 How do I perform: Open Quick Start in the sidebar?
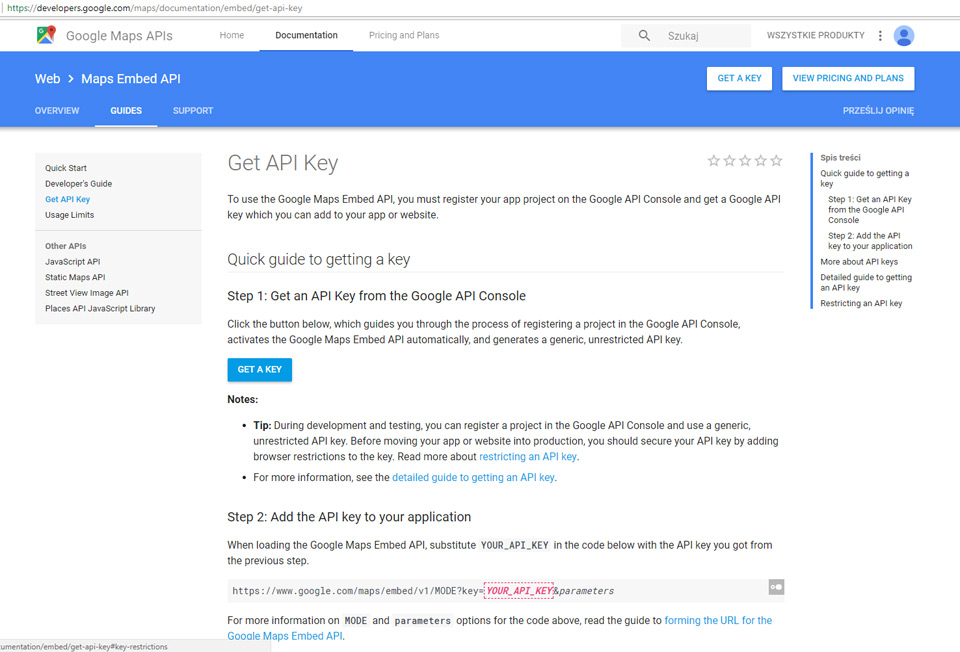[x=66, y=168]
